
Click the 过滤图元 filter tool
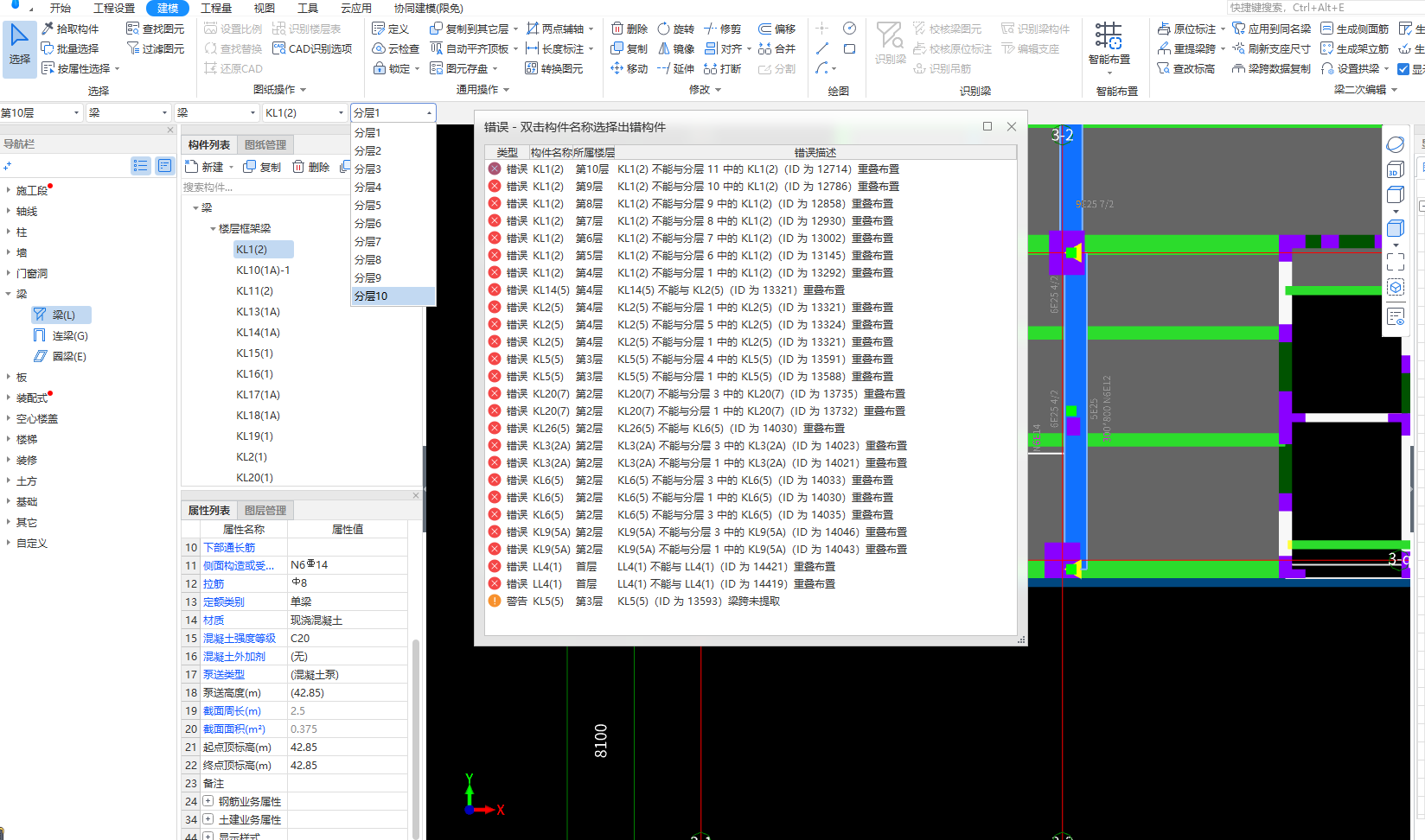156,48
